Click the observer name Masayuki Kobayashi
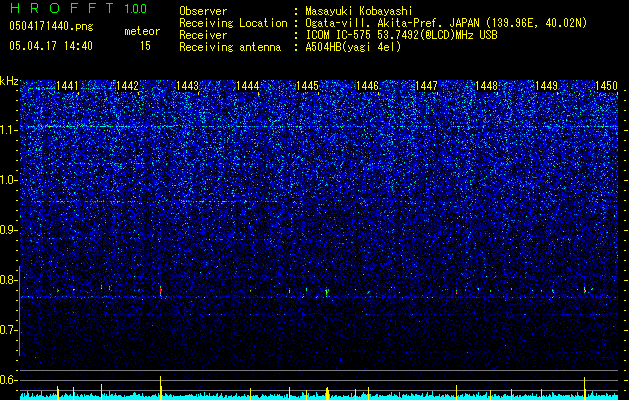This screenshot has width=629, height=400. coord(359,11)
